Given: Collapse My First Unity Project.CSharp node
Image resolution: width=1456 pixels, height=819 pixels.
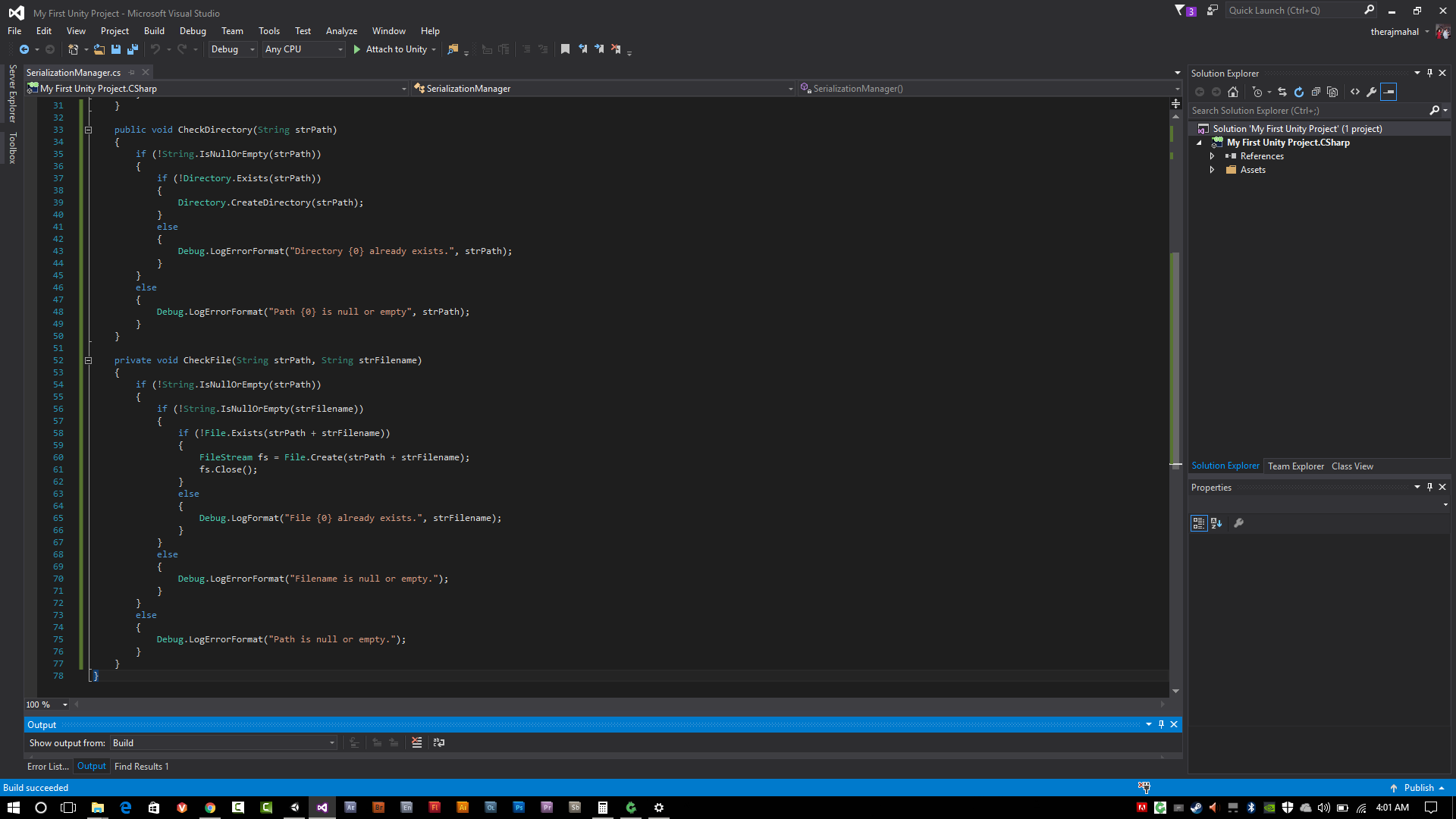Looking at the screenshot, I should click(x=1199, y=143).
